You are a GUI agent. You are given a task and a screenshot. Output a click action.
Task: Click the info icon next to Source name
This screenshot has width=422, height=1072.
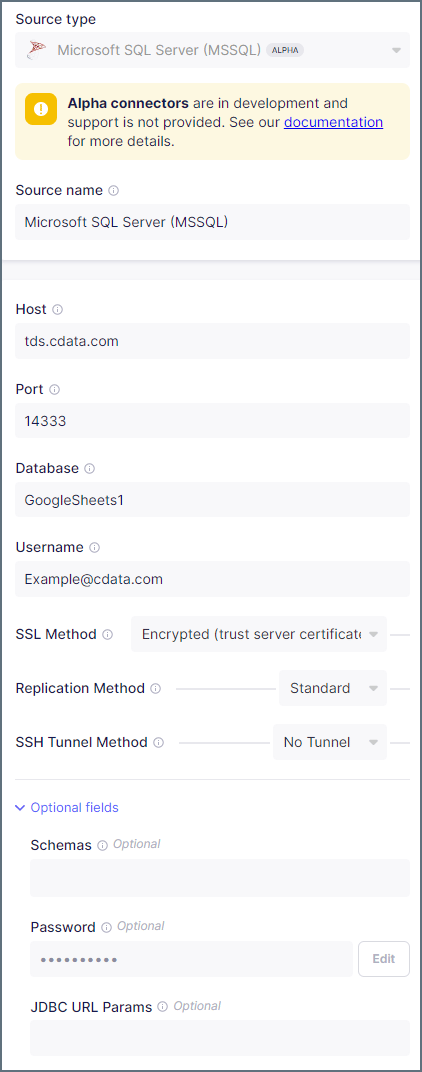114,191
